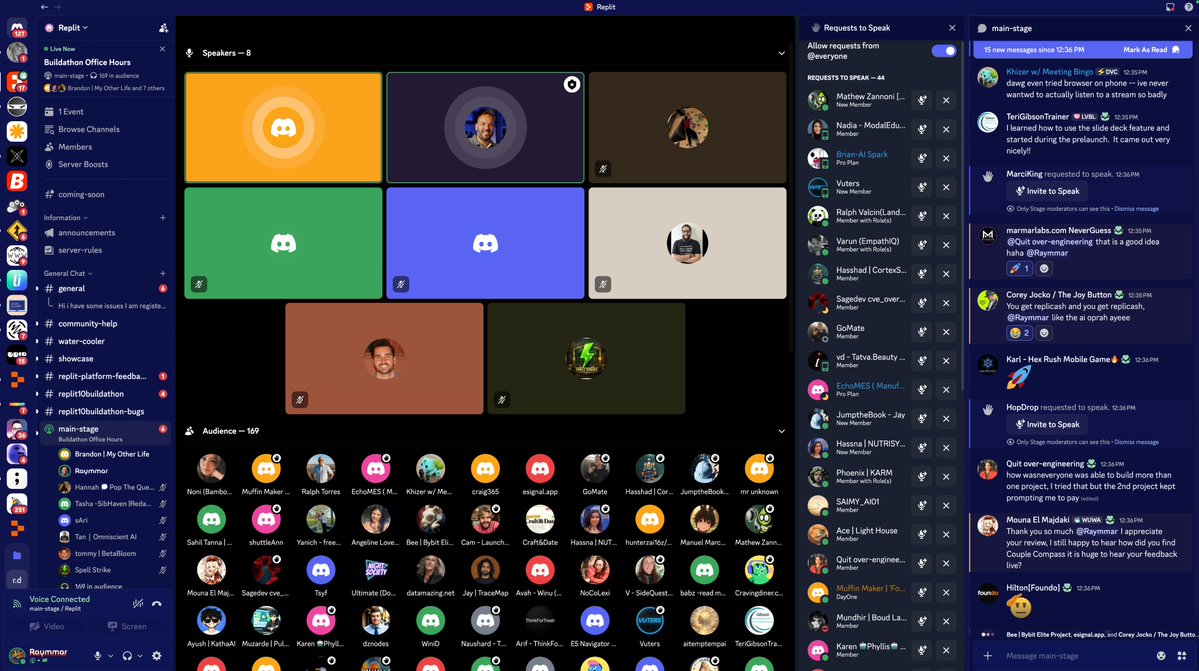
Task: Open the r.d server icon in server list
Action: [x=17, y=580]
